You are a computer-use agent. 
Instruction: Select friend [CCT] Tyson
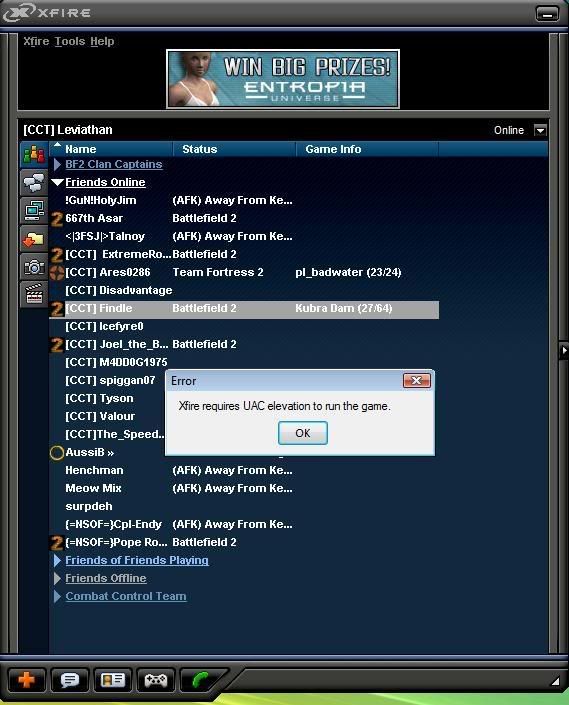pos(99,398)
